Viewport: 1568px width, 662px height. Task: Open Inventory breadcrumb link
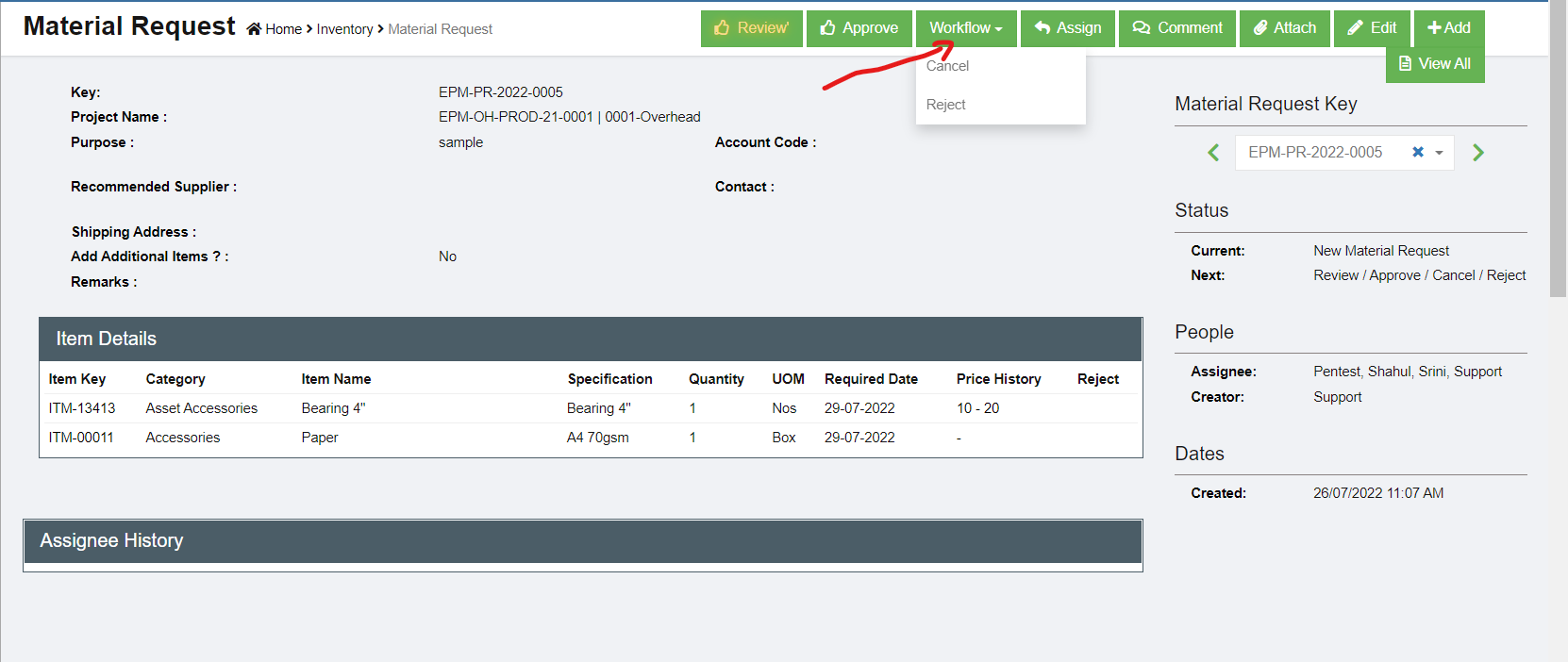[344, 29]
